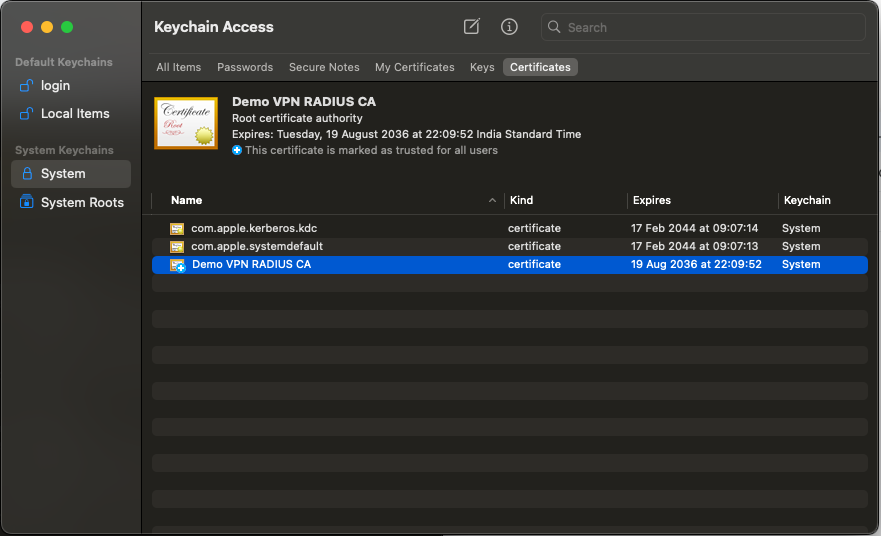The image size is (881, 536).
Task: Click the large root certificate thumbnail
Action: click(186, 123)
